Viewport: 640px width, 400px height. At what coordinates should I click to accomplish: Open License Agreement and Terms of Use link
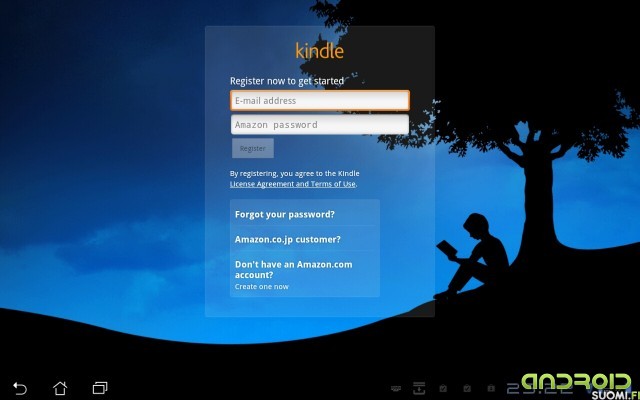(293, 184)
